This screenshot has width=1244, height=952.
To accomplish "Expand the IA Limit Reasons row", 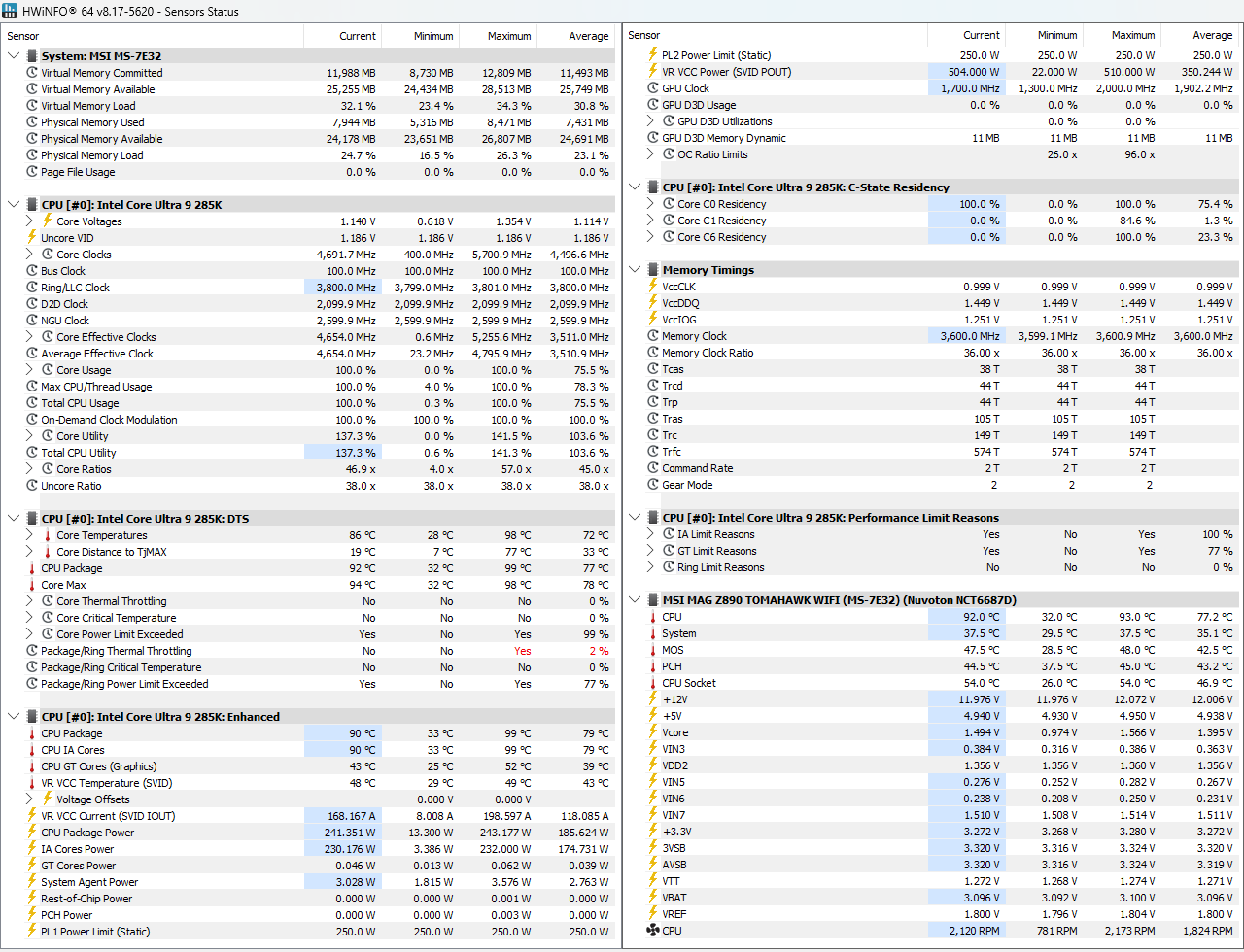I will click(x=651, y=534).
